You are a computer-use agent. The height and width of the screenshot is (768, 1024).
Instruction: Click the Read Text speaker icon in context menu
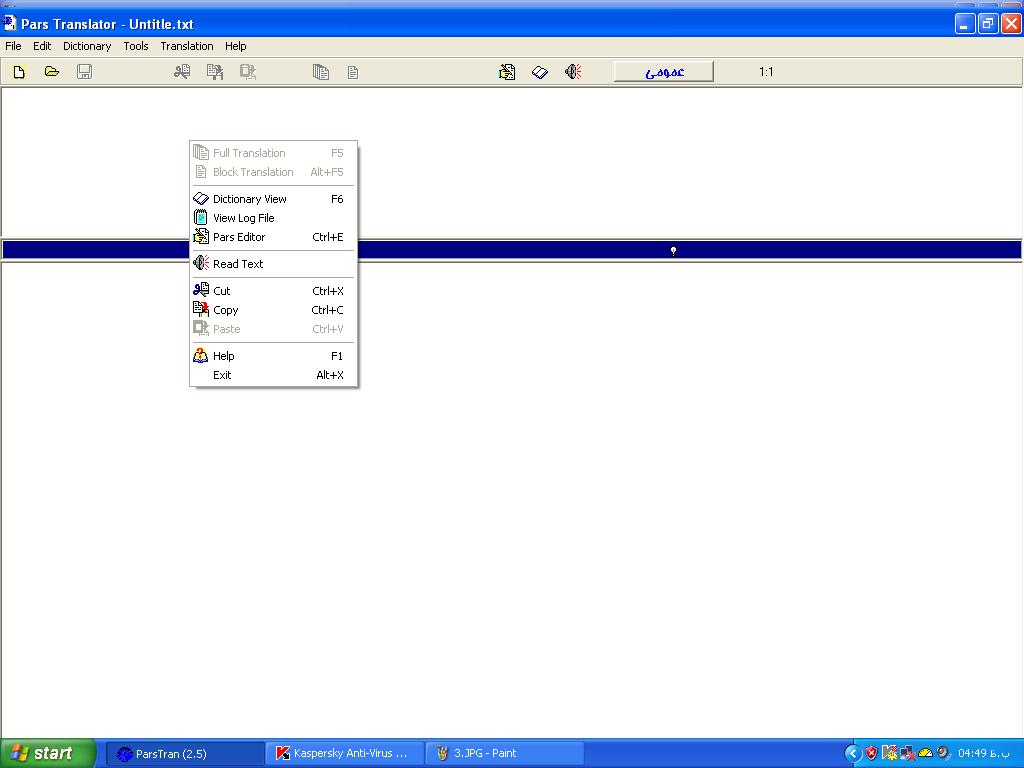pyautogui.click(x=200, y=263)
